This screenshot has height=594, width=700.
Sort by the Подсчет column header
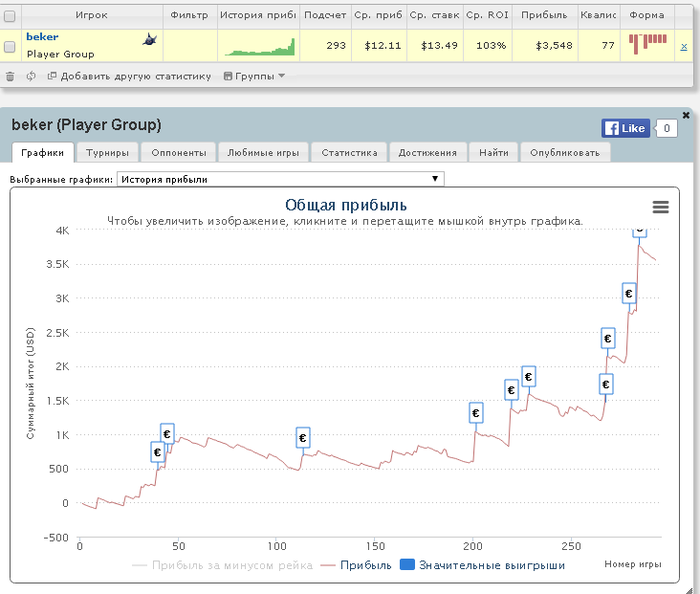(x=325, y=16)
